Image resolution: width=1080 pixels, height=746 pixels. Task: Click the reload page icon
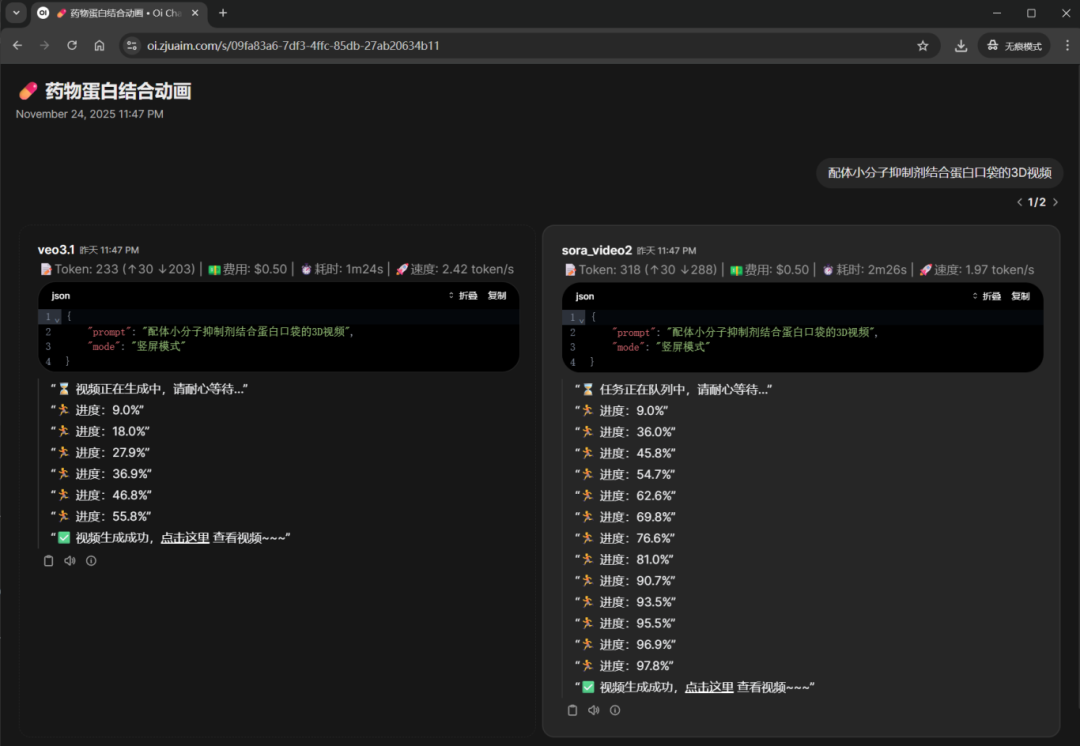tap(71, 45)
